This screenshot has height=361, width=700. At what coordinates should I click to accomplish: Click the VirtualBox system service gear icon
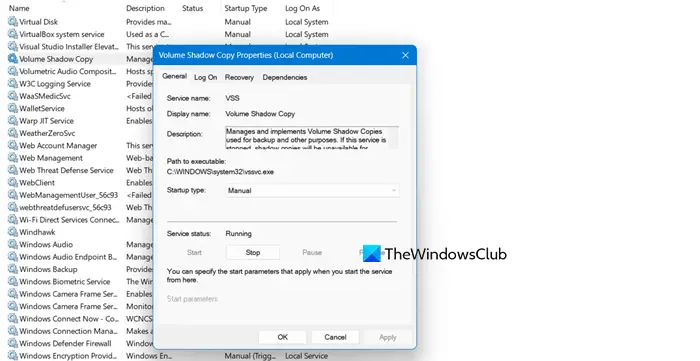pos(12,34)
